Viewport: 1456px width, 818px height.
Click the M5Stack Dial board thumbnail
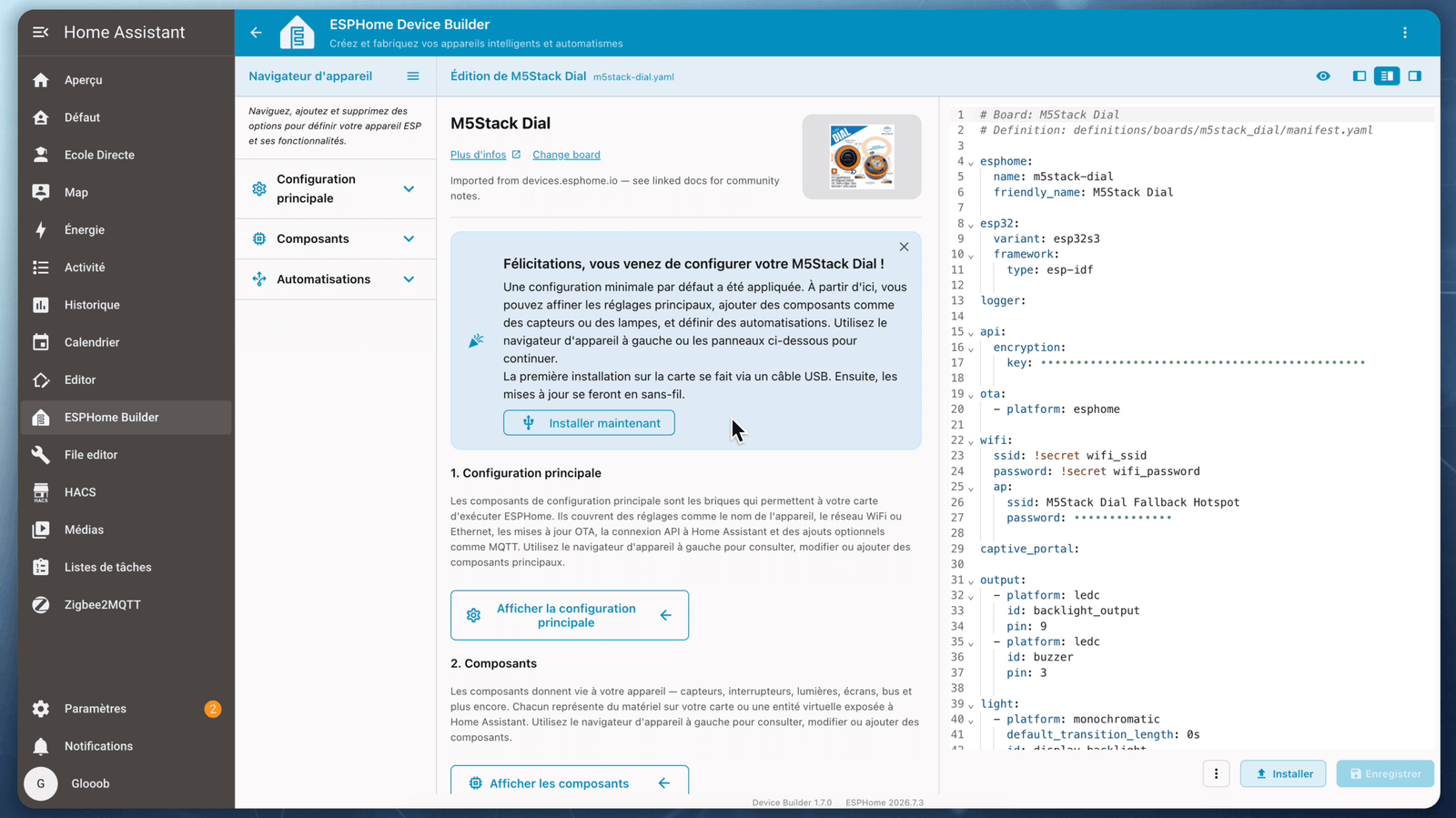point(862,157)
